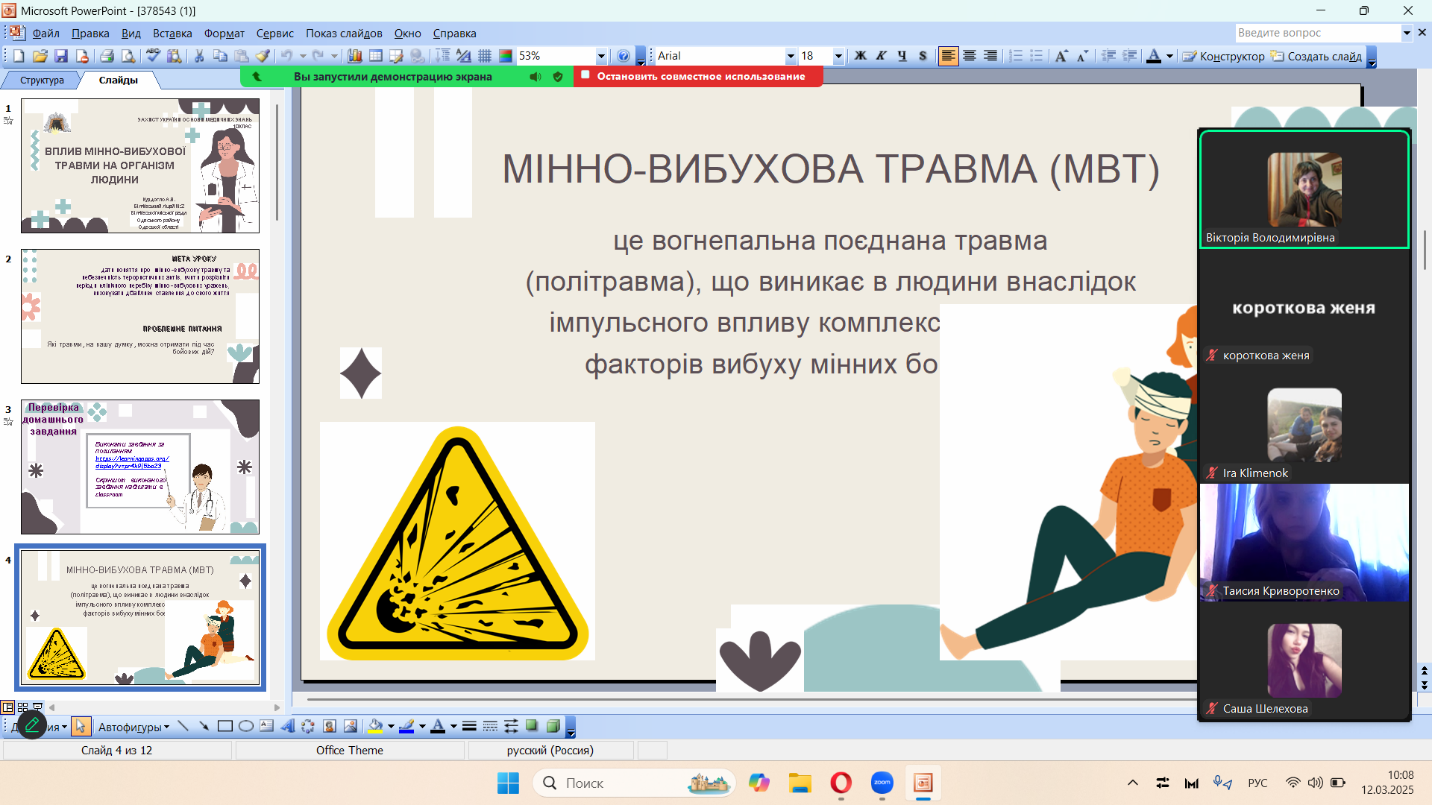
Task: Click the Format Painter brush icon
Action: point(262,56)
